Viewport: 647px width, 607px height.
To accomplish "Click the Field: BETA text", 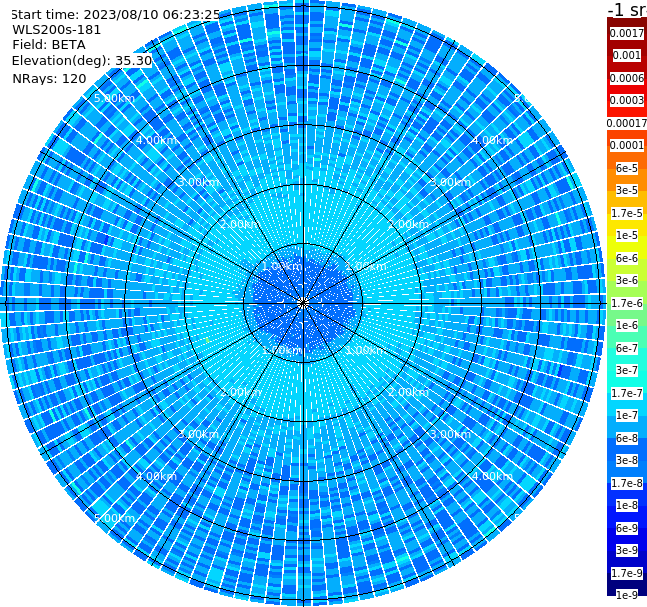I will [49, 45].
